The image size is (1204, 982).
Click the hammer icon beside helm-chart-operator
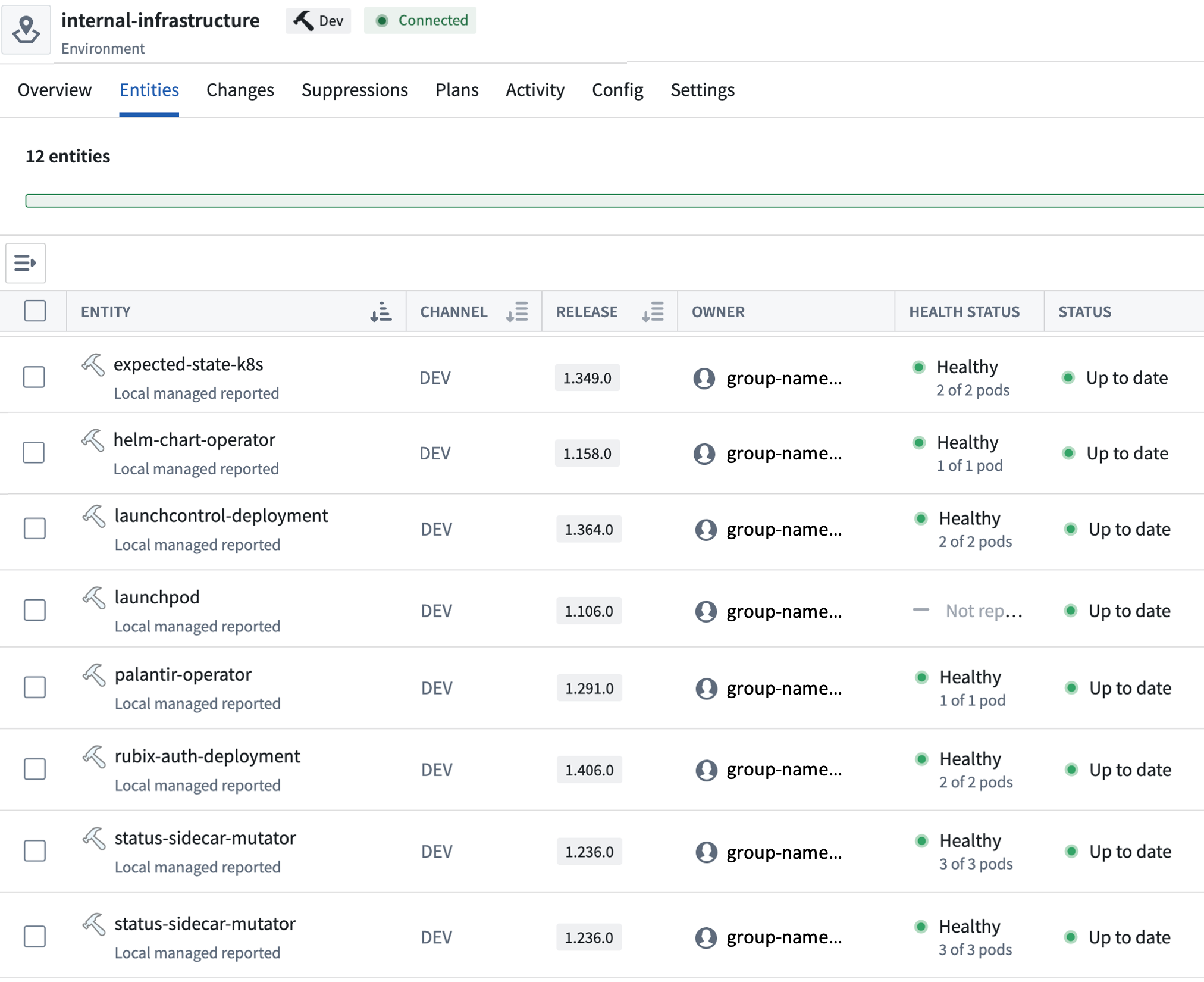(x=93, y=440)
